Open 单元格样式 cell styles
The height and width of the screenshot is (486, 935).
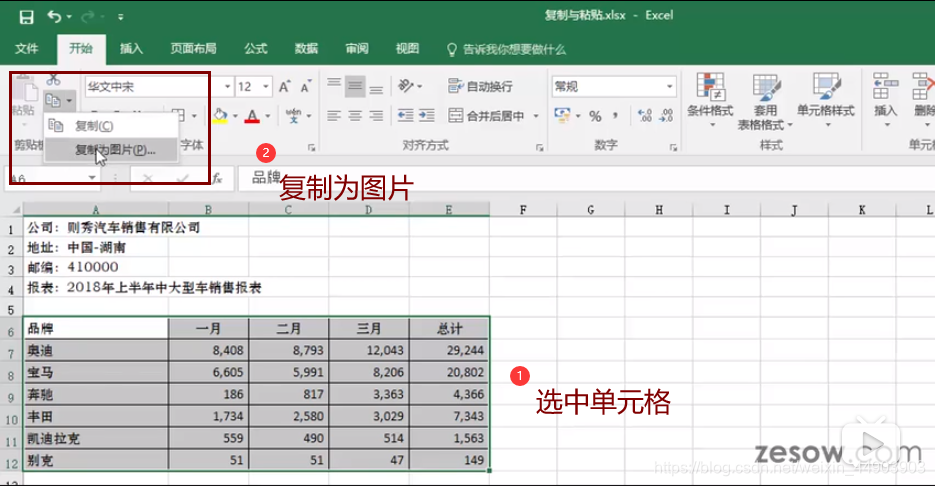pyautogui.click(x=826, y=100)
